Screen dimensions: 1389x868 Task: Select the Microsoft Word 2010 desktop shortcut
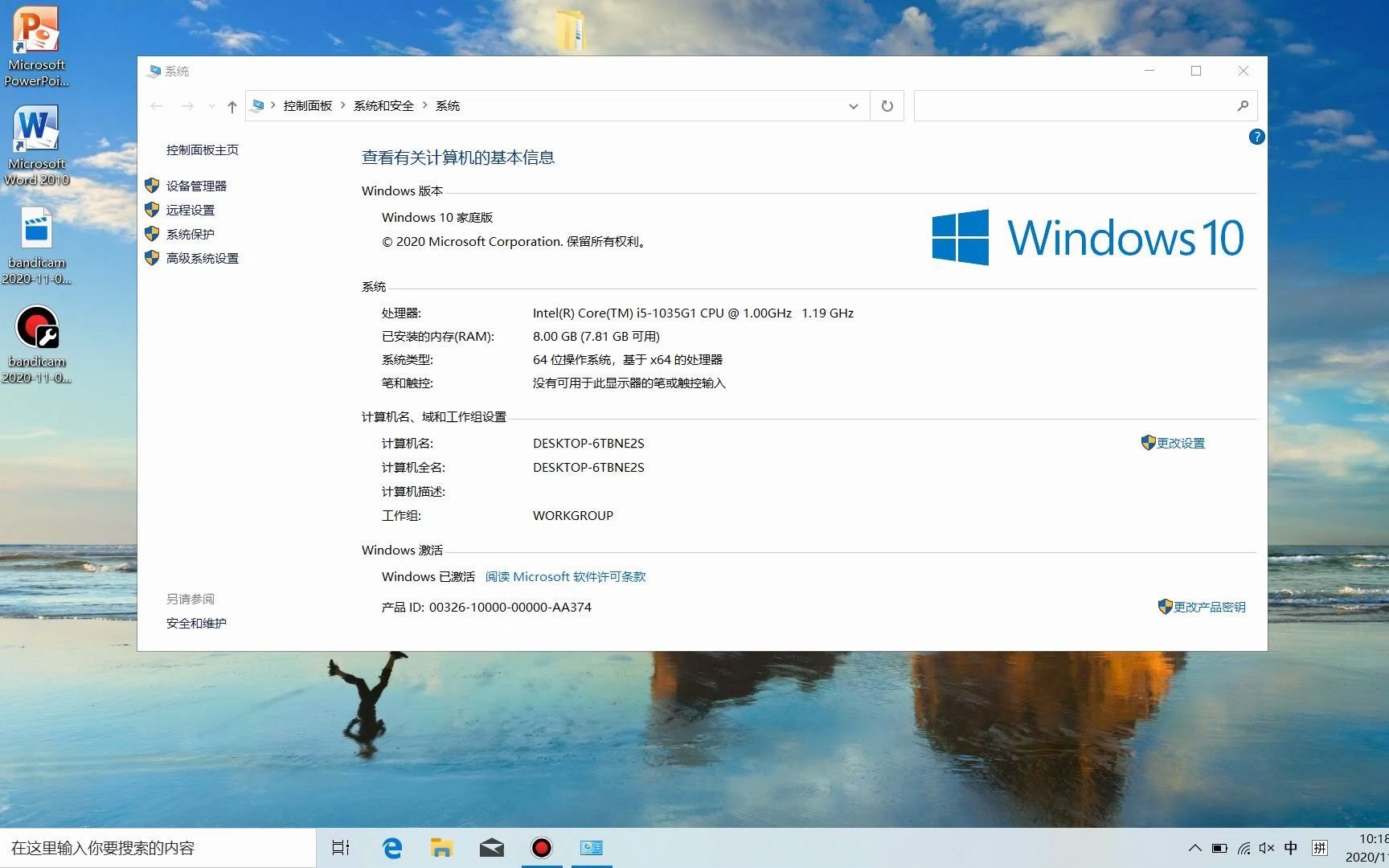(36, 146)
